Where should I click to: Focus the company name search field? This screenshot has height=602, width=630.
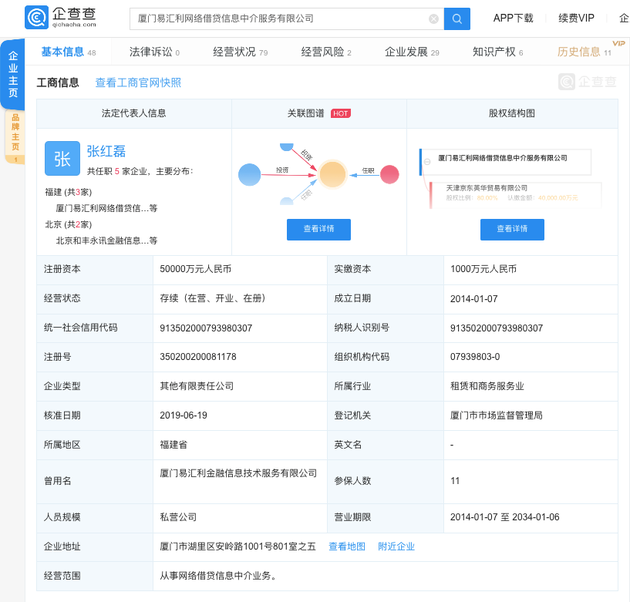click(280, 19)
